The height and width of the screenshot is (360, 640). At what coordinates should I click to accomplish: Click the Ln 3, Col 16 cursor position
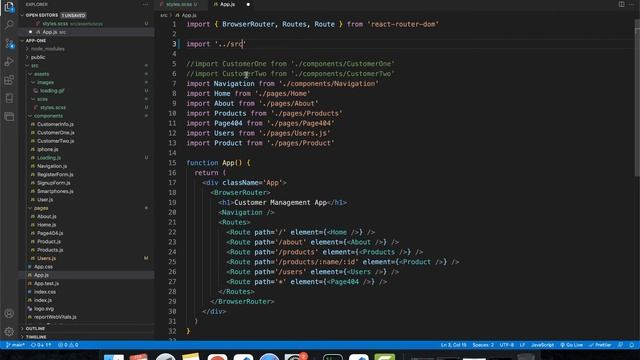click(x=453, y=345)
